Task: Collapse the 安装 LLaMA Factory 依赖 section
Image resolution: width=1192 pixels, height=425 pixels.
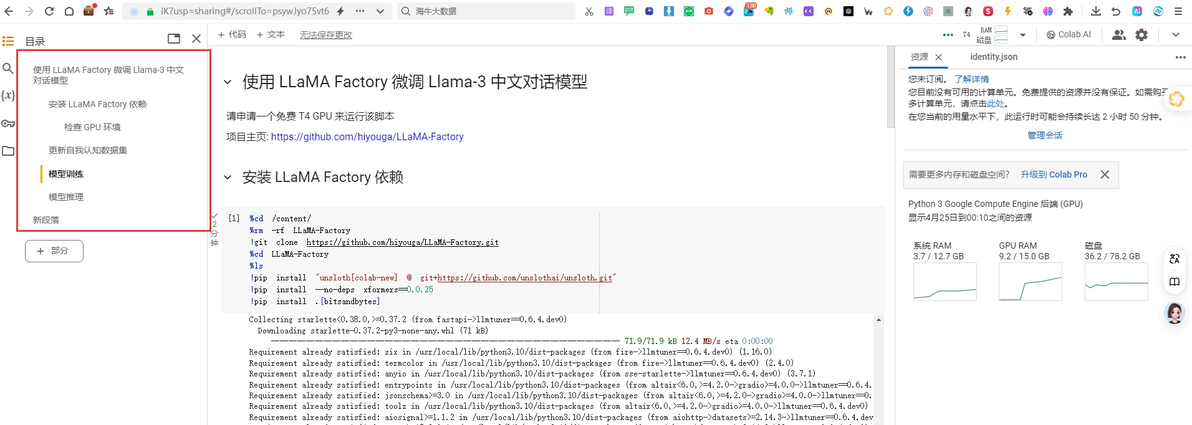Action: pyautogui.click(x=227, y=178)
